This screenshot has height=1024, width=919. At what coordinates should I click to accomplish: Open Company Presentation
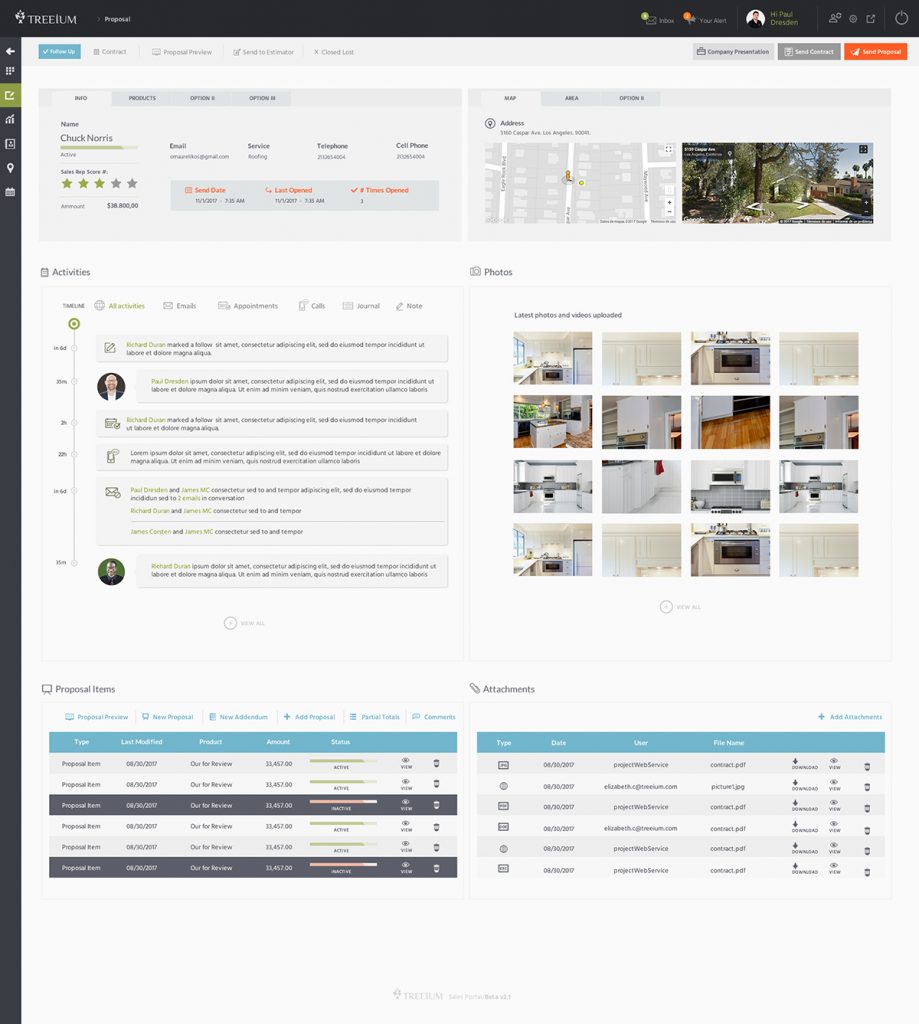click(x=733, y=52)
